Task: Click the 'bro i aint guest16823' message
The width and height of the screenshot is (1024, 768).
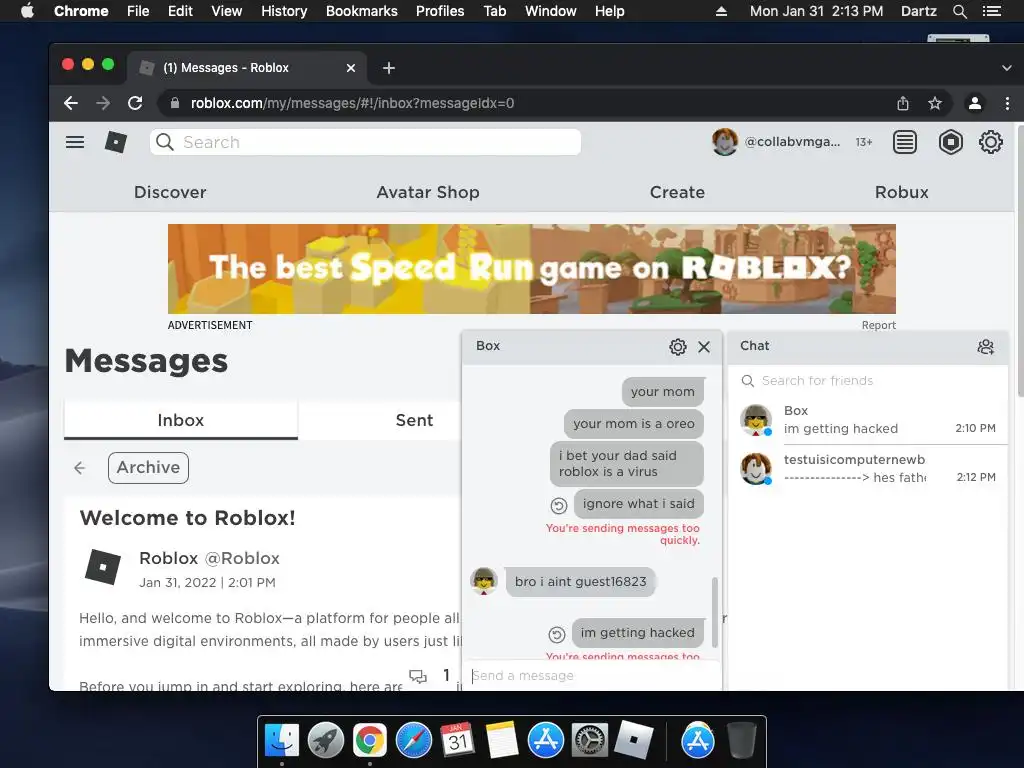Action: click(580, 582)
